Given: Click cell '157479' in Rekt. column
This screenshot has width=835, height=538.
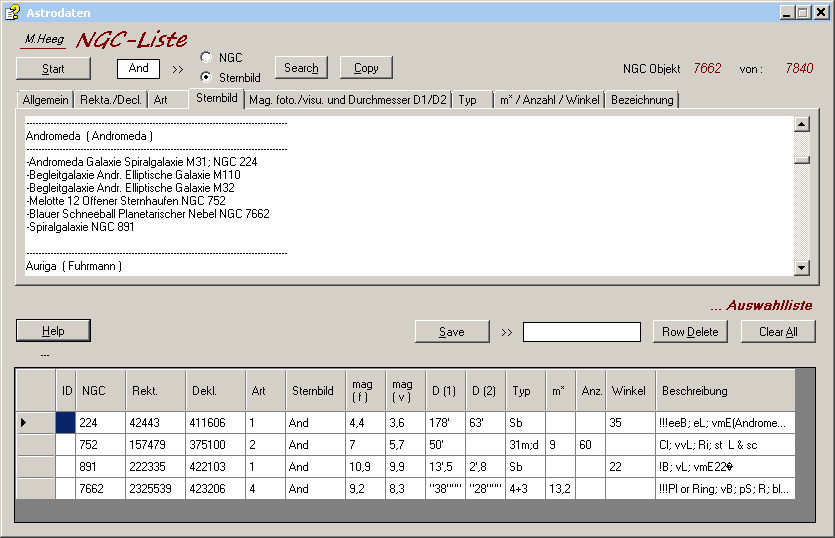Looking at the screenshot, I should pyautogui.click(x=155, y=445).
